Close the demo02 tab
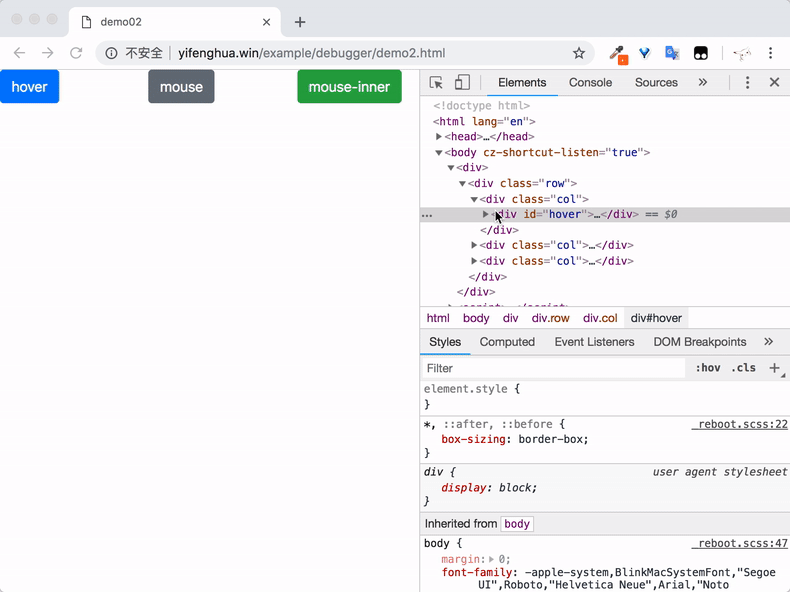Image resolution: width=790 pixels, height=592 pixels. (267, 22)
